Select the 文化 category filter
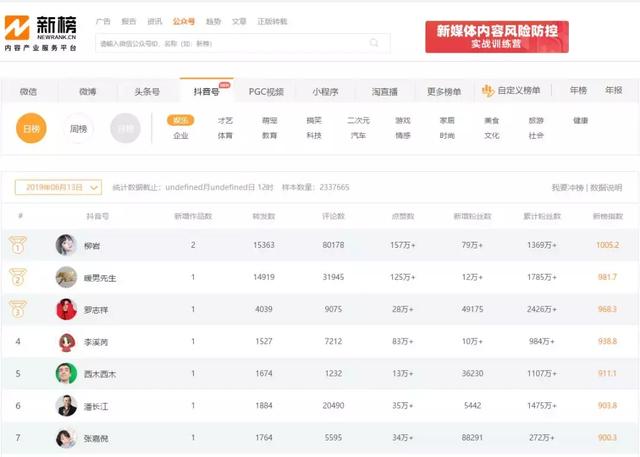Screen dimensions: 640x457 click(x=492, y=135)
